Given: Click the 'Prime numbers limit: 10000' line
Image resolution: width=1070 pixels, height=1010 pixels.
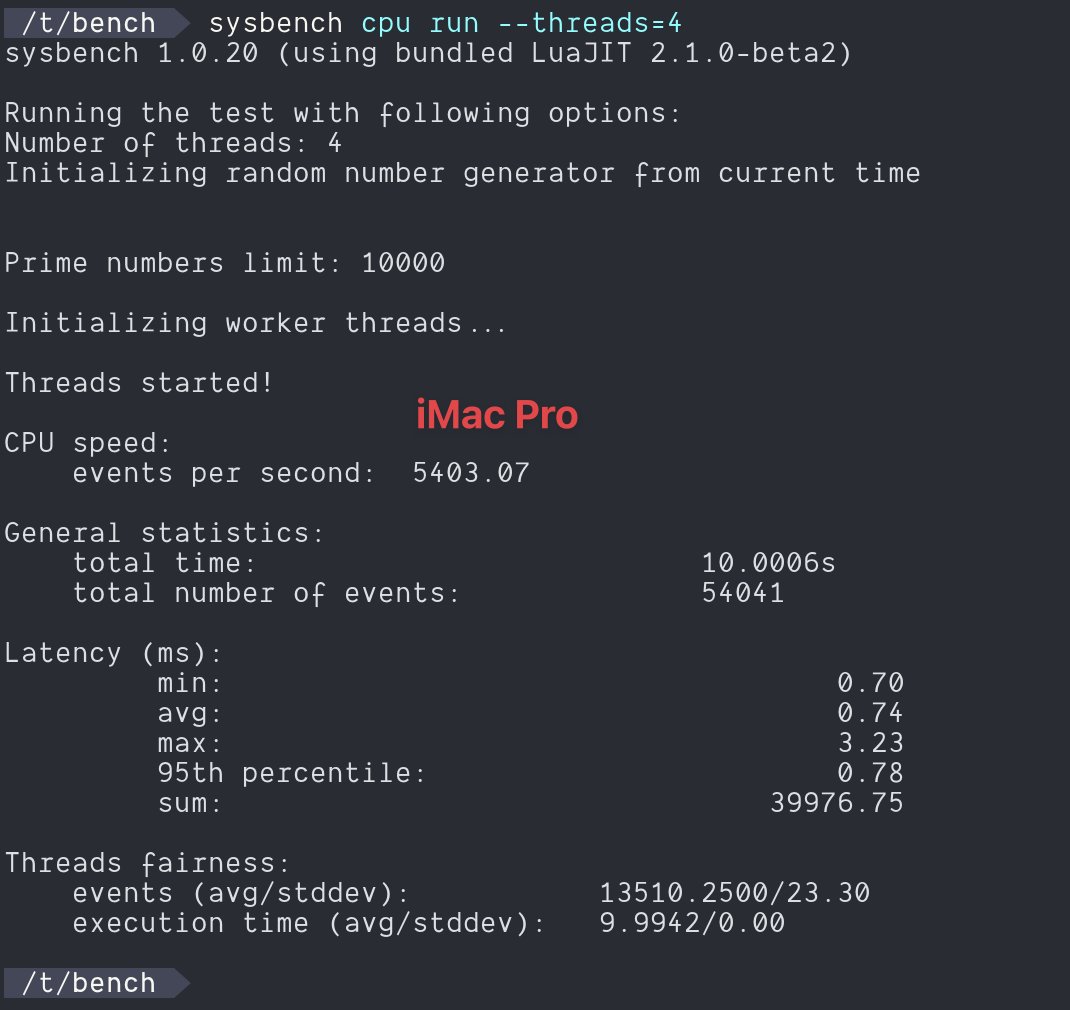Looking at the screenshot, I should tap(225, 263).
